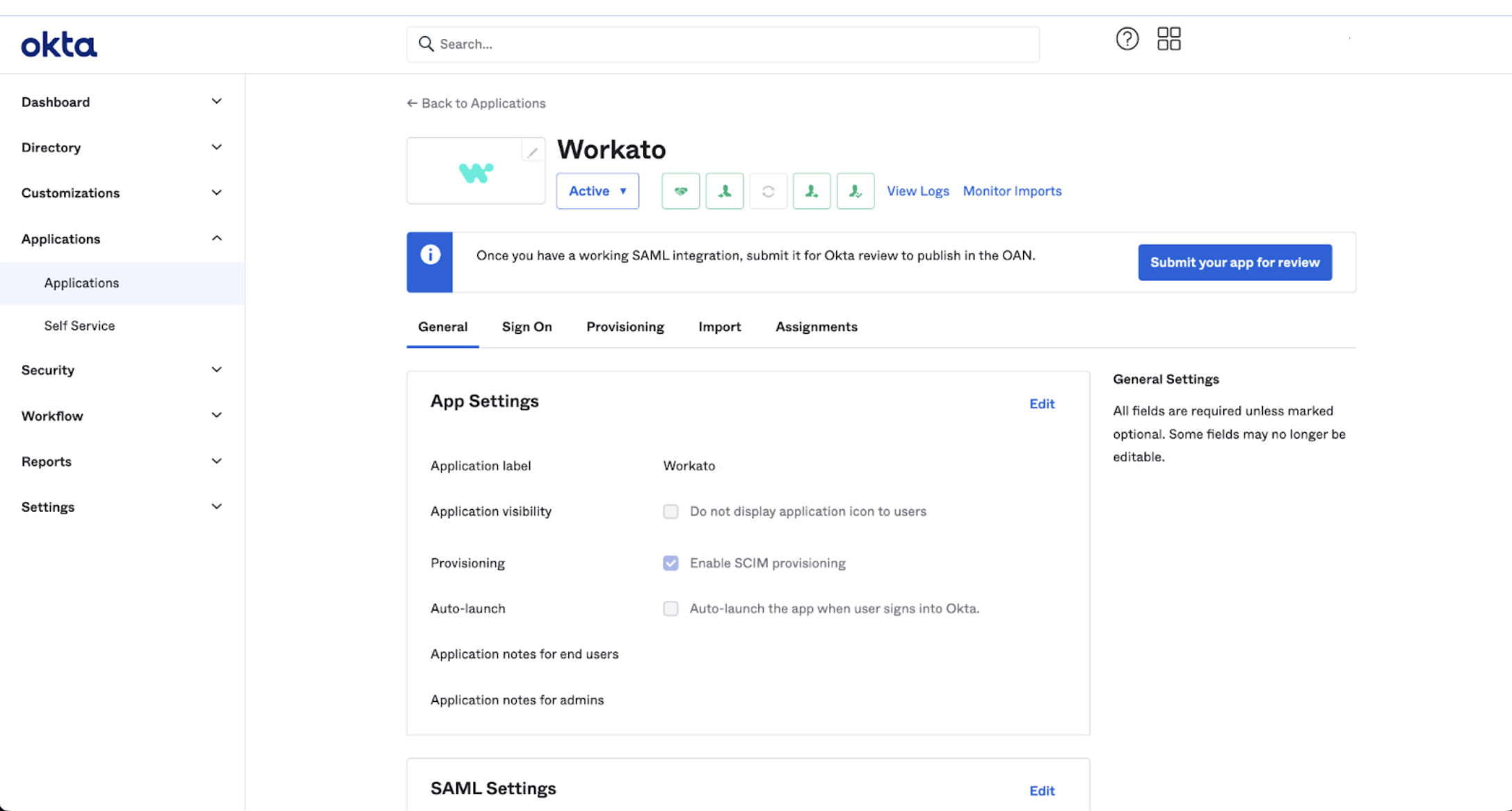This screenshot has height=811, width=1512.
Task: Click the handshake SAML status icon
Action: coord(680,191)
